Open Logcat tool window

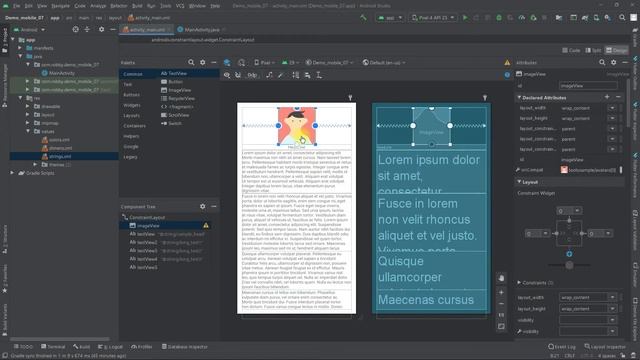tap(110, 347)
